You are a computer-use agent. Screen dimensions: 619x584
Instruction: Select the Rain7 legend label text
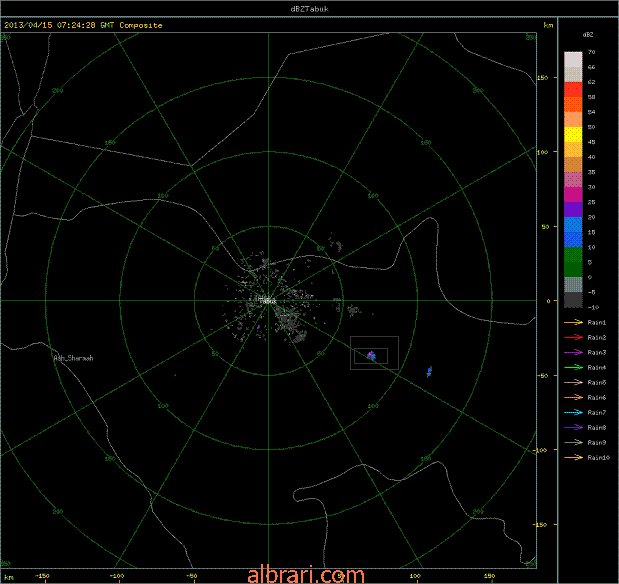596,413
